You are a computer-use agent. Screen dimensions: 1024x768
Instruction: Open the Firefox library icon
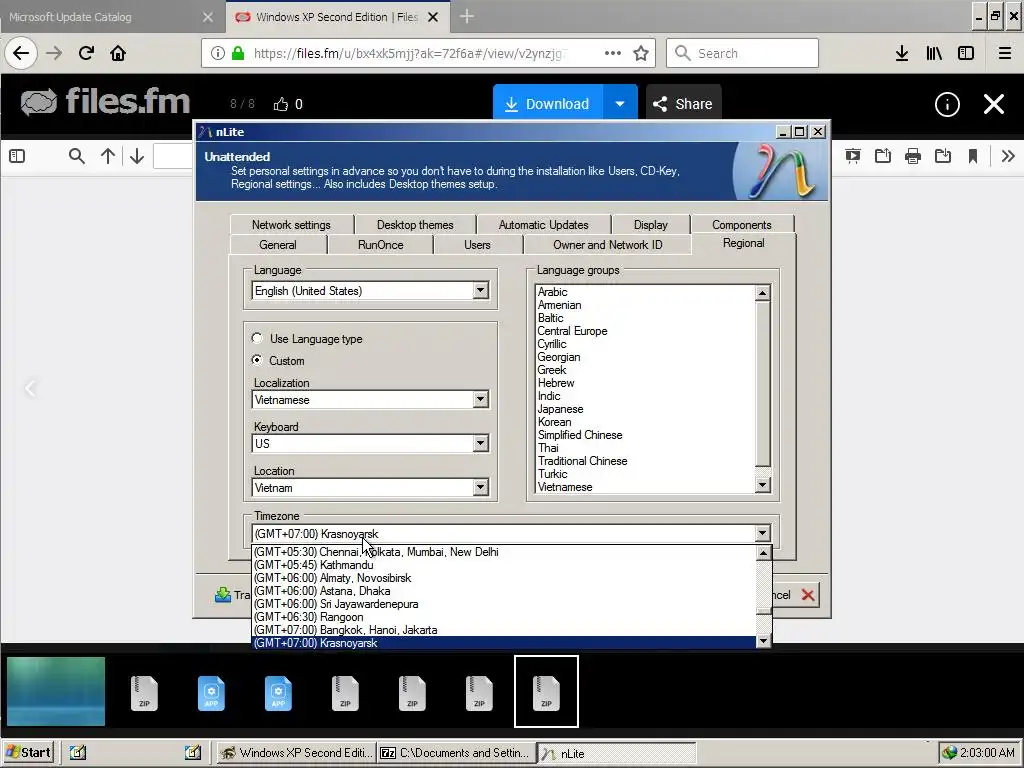tap(934, 53)
